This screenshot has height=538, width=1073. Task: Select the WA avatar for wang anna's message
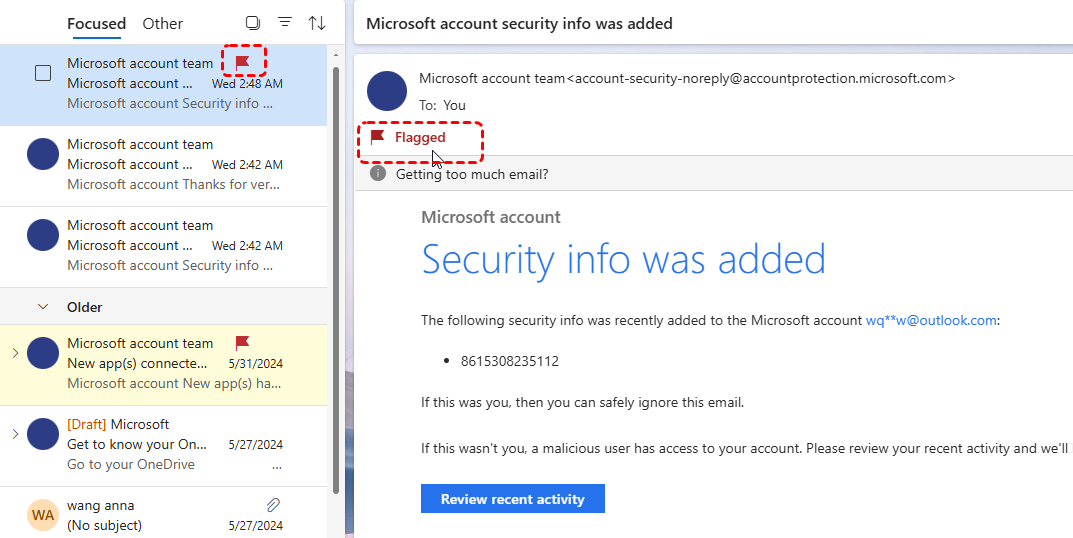43,515
